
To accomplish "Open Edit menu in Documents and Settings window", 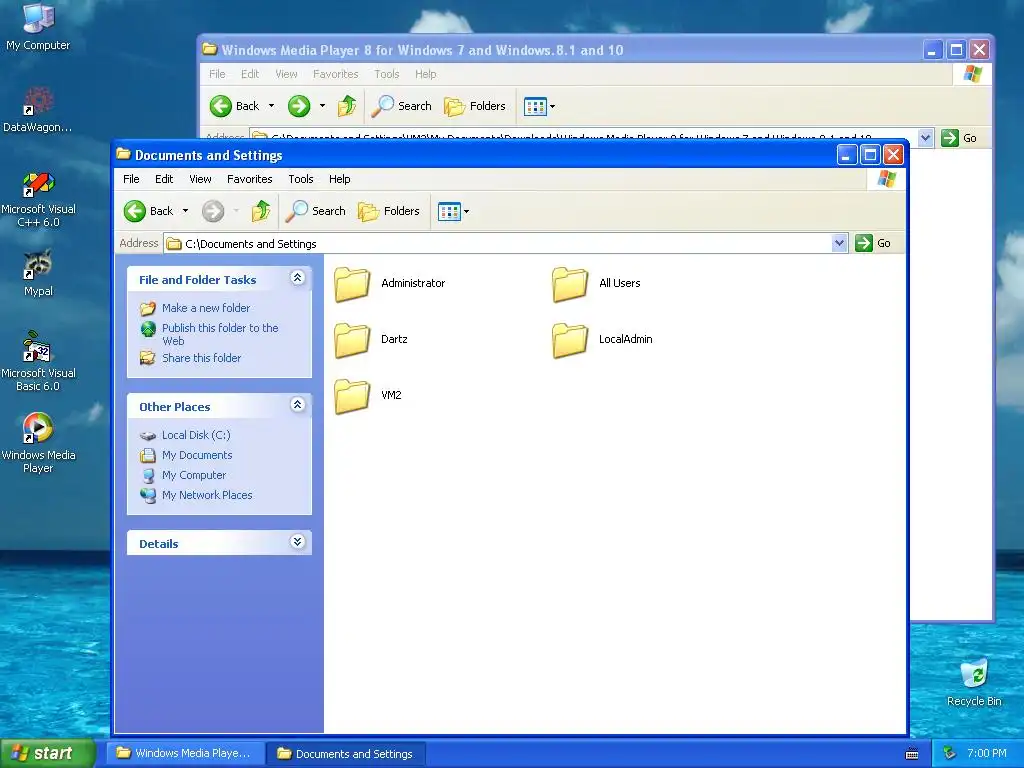I will (x=164, y=179).
